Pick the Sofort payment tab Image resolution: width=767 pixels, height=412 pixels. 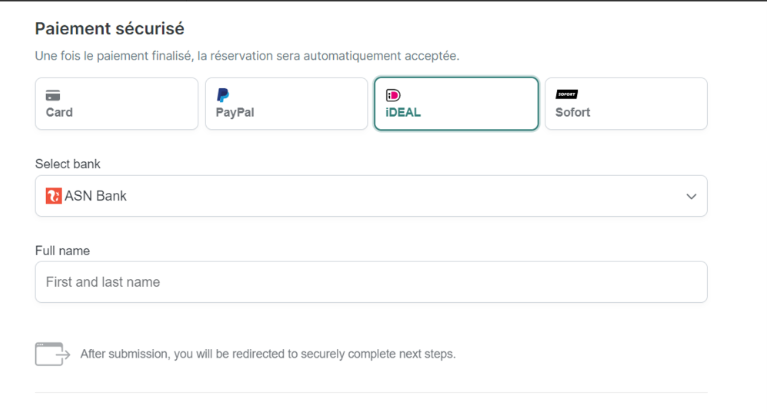626,104
